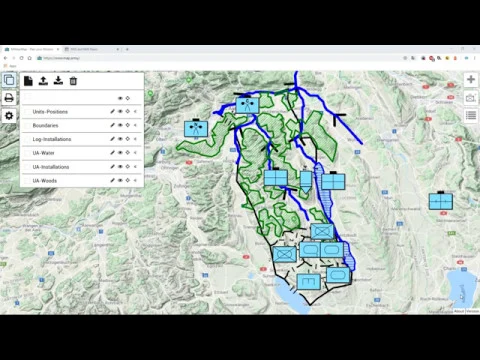Image resolution: width=480 pixels, height=360 pixels.
Task: Open the settings gear on map sidebar
Action: coord(9,116)
